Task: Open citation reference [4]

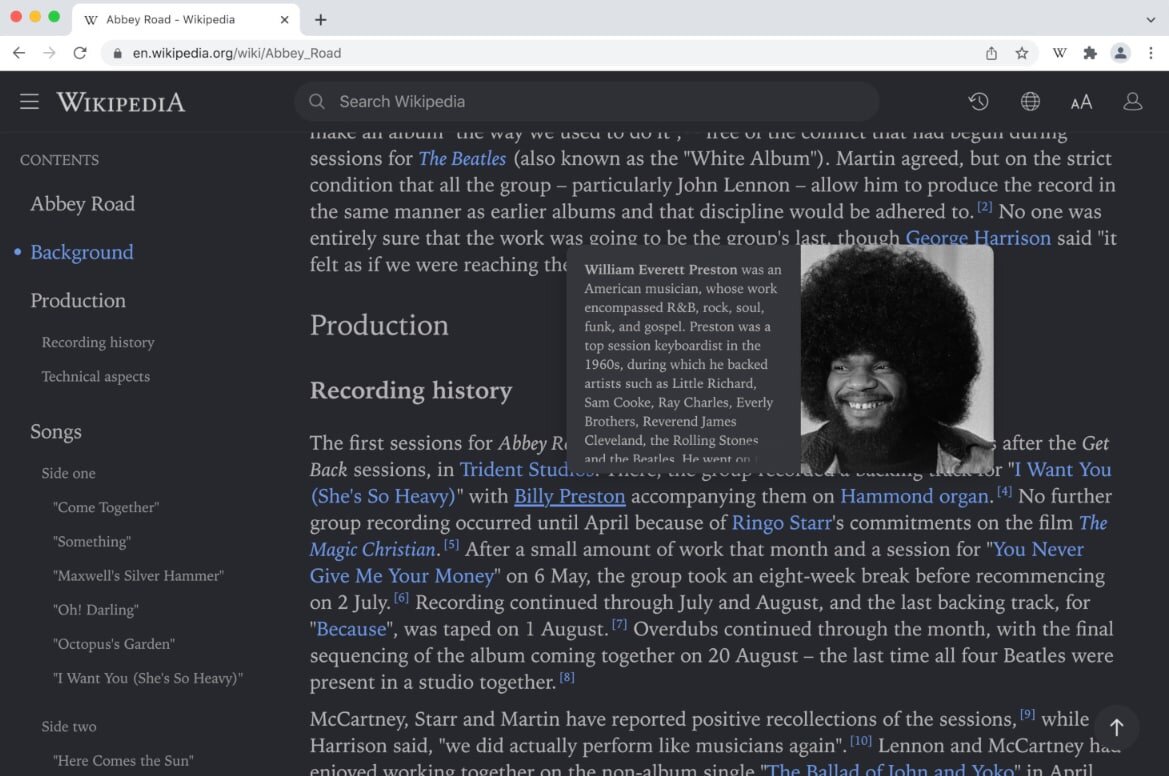Action: point(1004,491)
